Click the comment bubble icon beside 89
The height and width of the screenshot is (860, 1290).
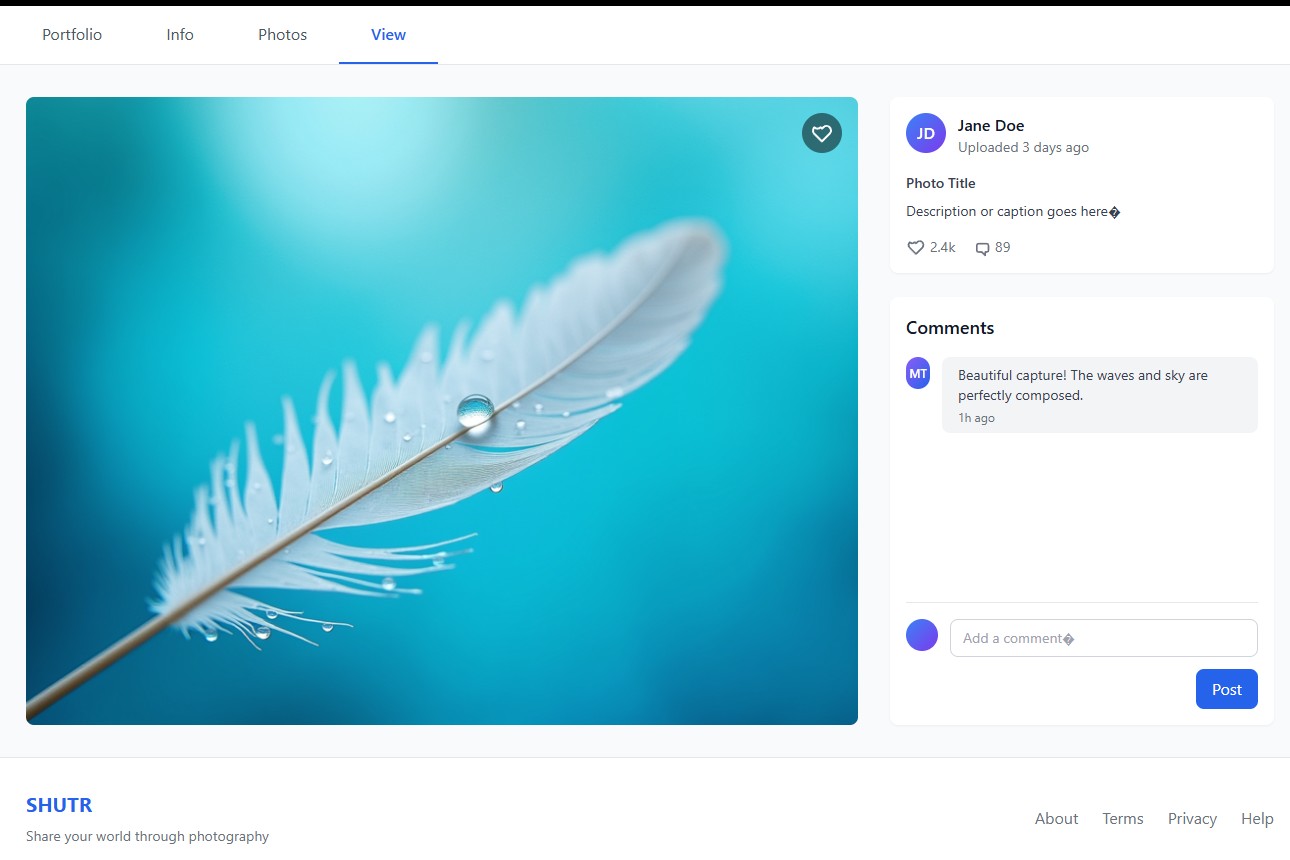tap(982, 248)
